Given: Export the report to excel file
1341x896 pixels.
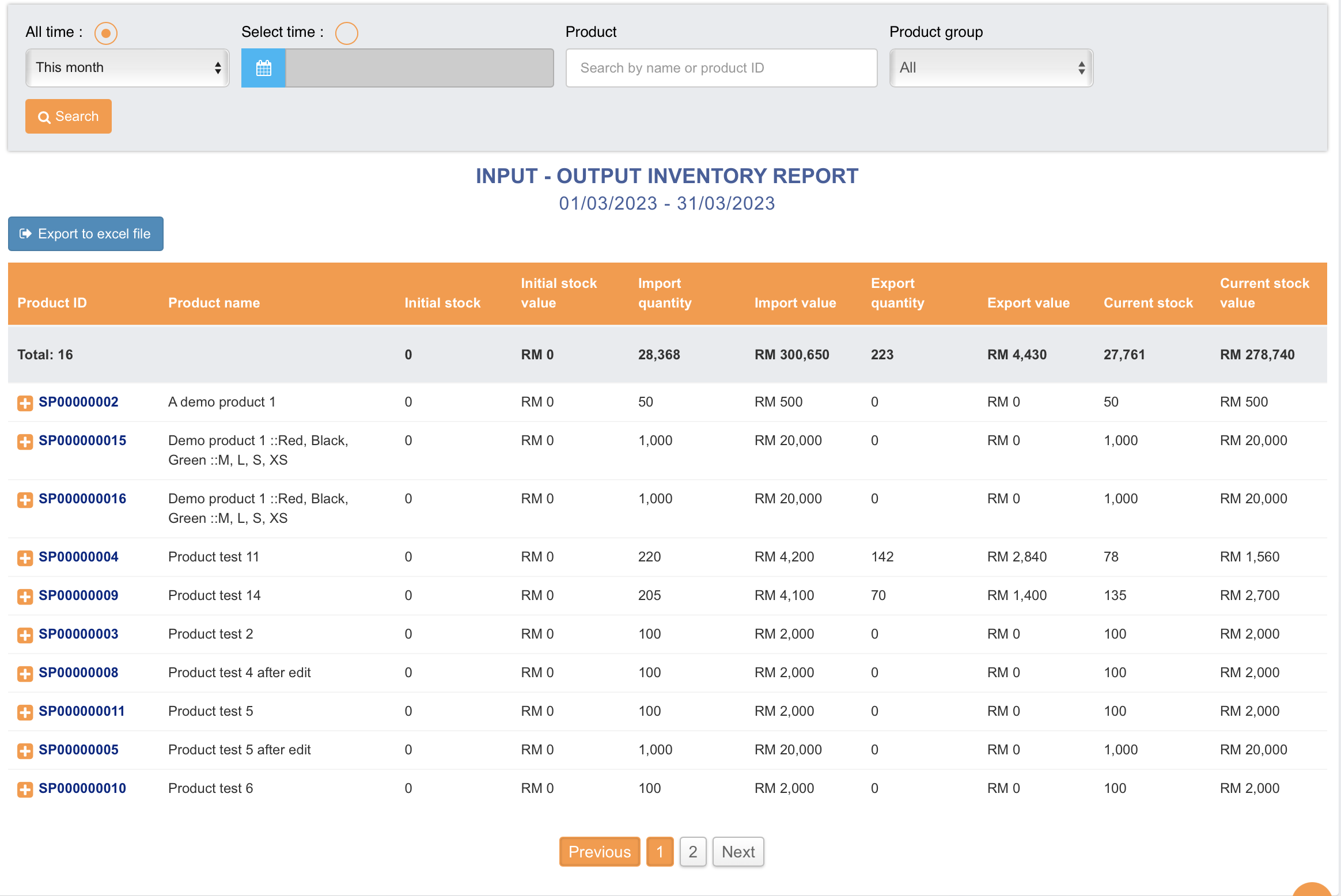Looking at the screenshot, I should [86, 234].
